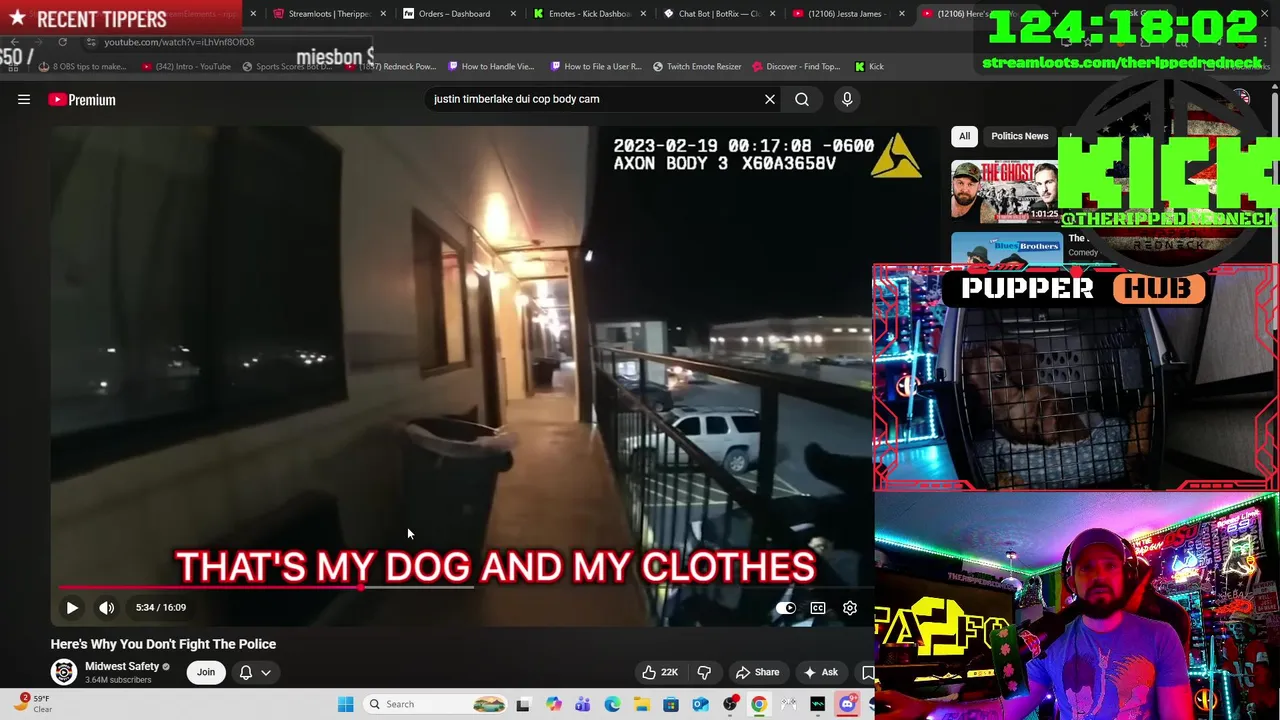Dislike the video with thumbs down
The width and height of the screenshot is (1280, 720).
click(x=704, y=672)
